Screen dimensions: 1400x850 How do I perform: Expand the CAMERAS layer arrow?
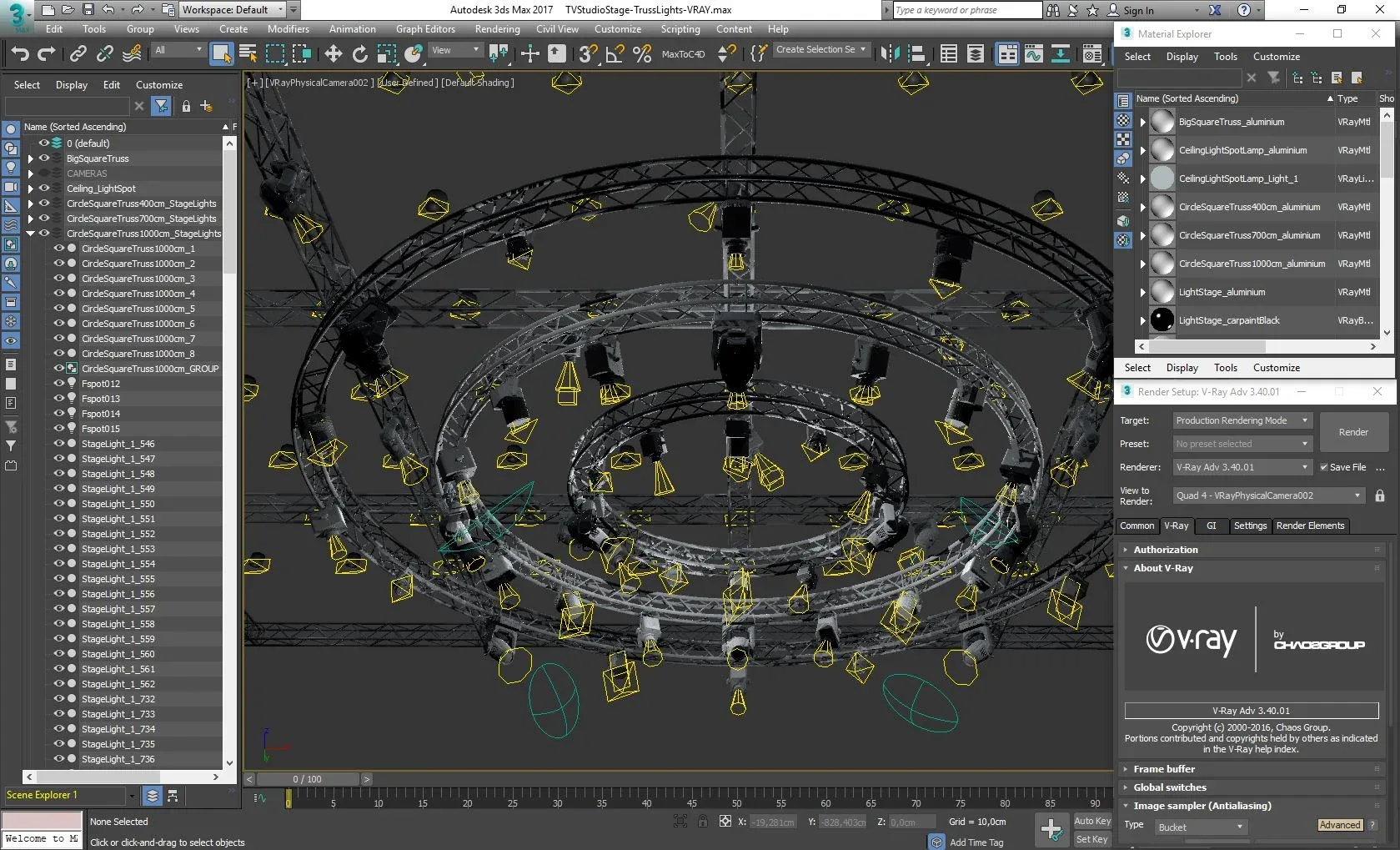(x=31, y=173)
